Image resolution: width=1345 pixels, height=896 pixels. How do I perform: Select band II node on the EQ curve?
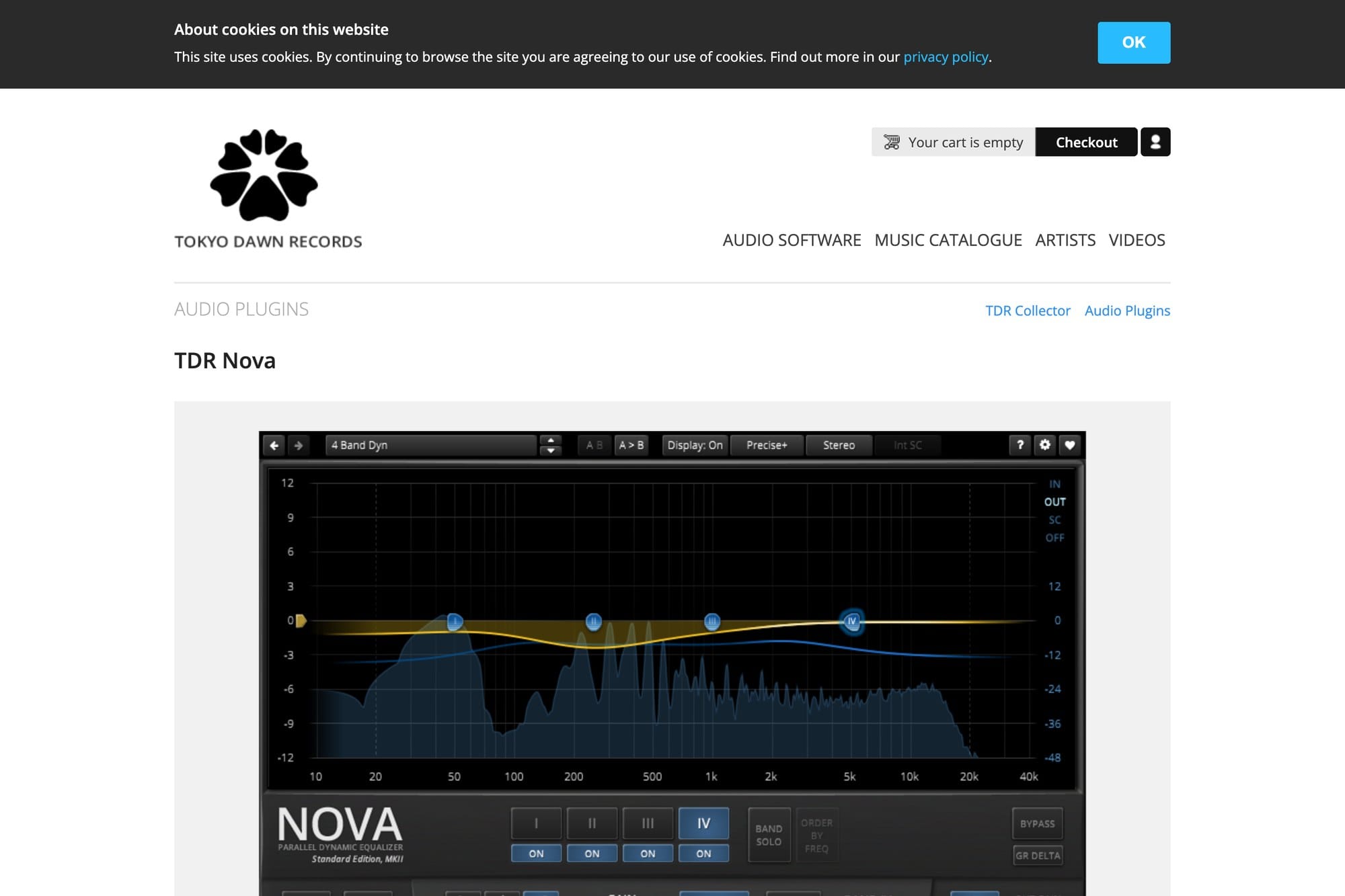593,622
